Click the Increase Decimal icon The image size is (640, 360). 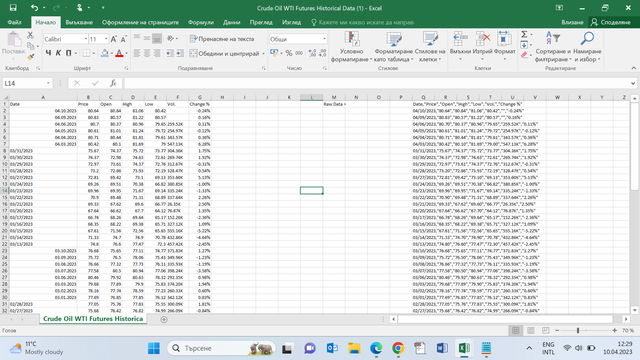(312, 53)
